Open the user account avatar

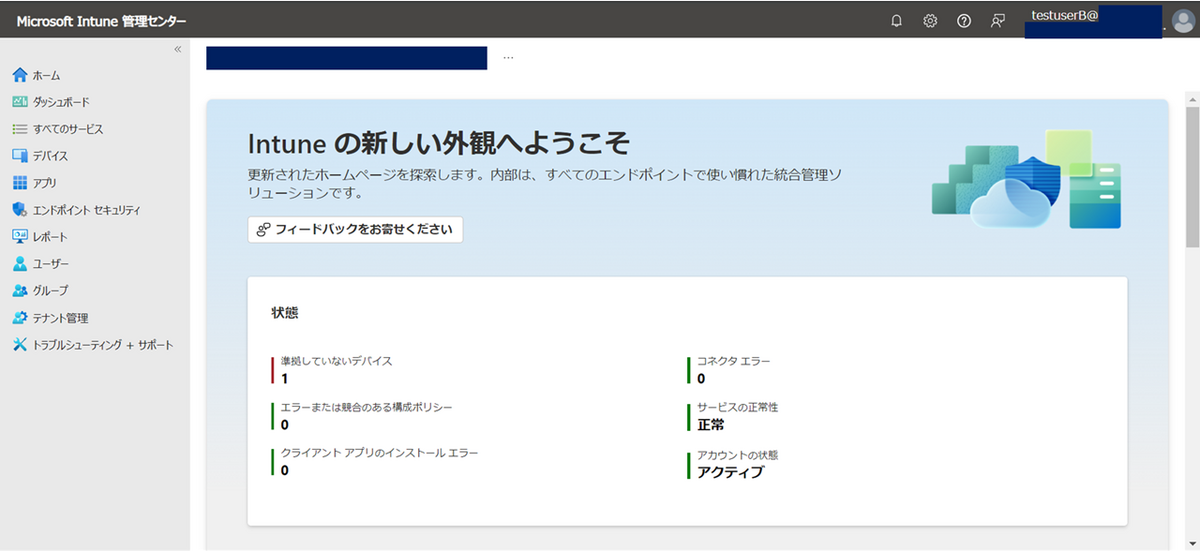1182,21
